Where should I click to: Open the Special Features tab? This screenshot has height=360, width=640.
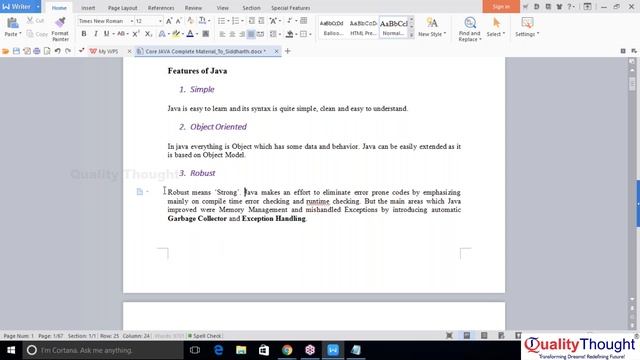tap(291, 8)
